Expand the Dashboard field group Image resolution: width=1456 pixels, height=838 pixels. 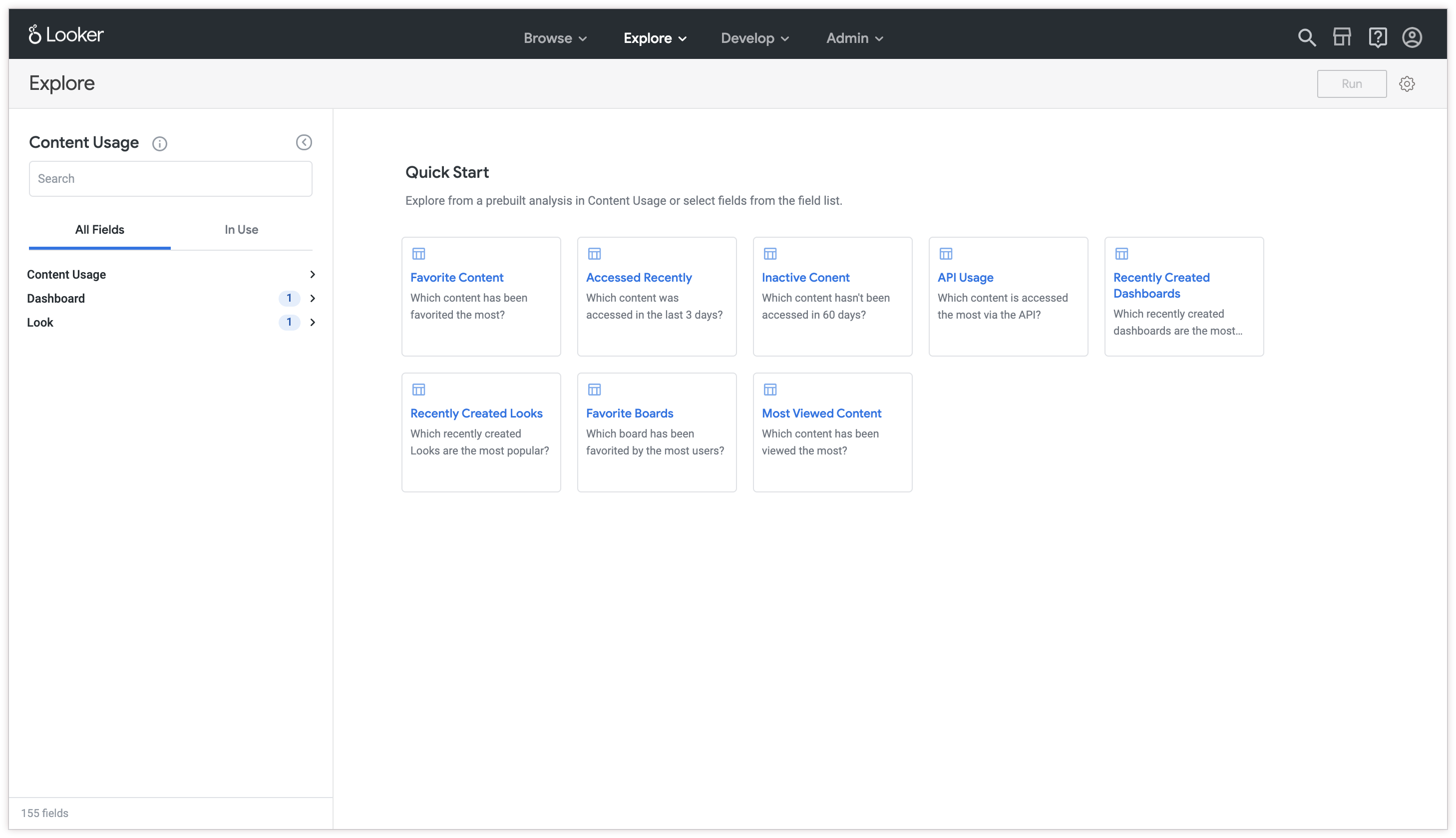[x=170, y=298]
